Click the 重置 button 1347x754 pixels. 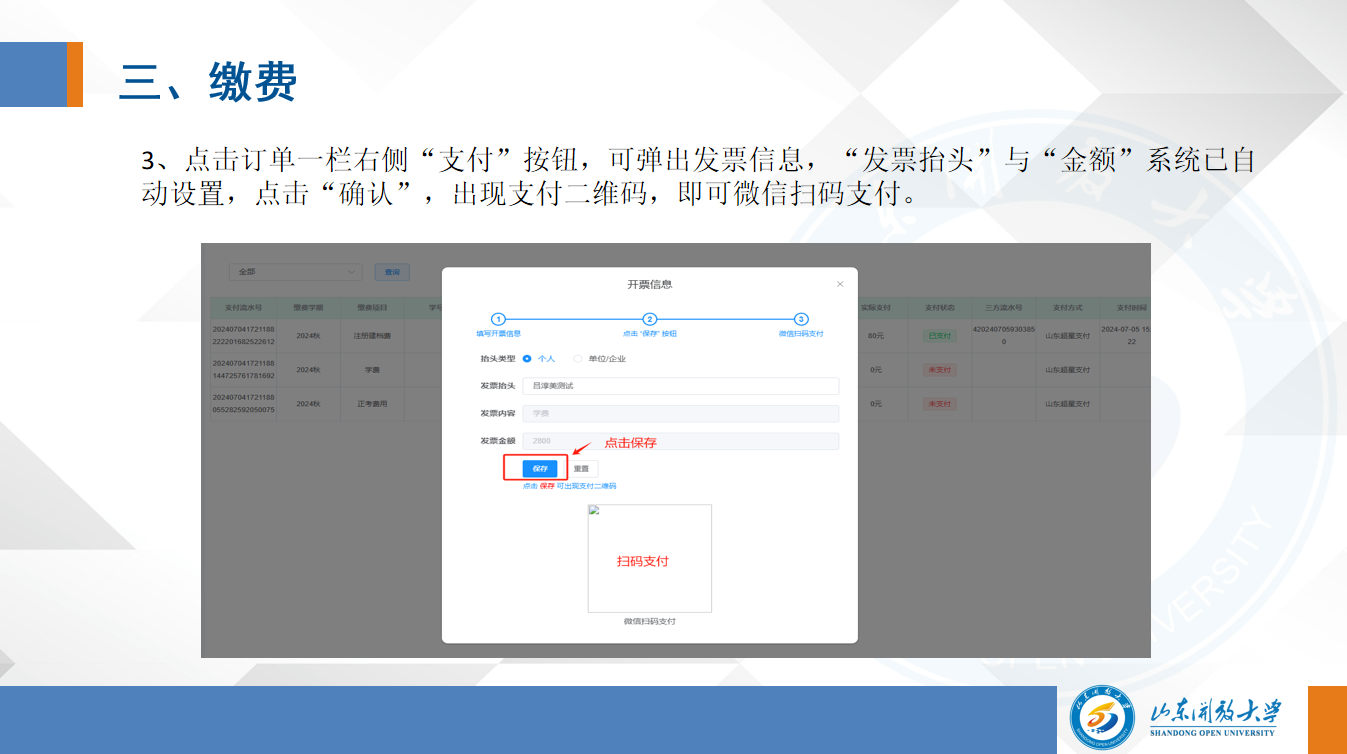[581, 468]
